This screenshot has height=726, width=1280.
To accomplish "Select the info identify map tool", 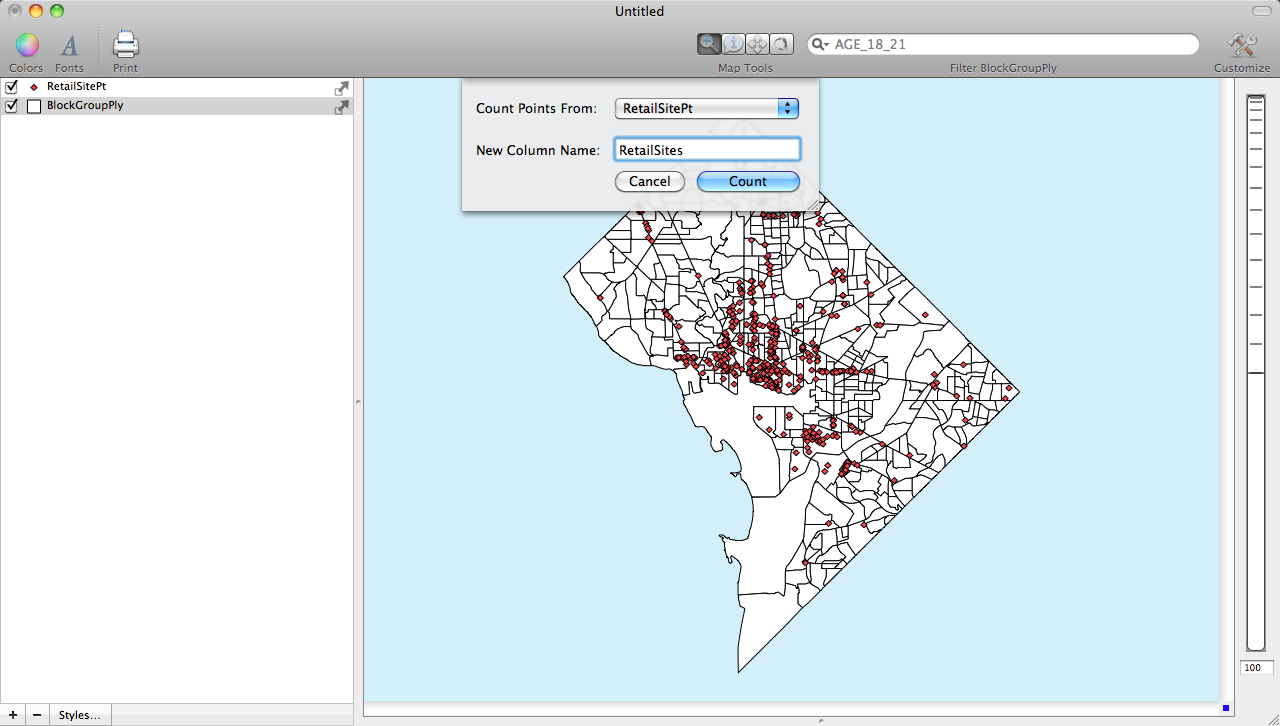I will (x=733, y=44).
